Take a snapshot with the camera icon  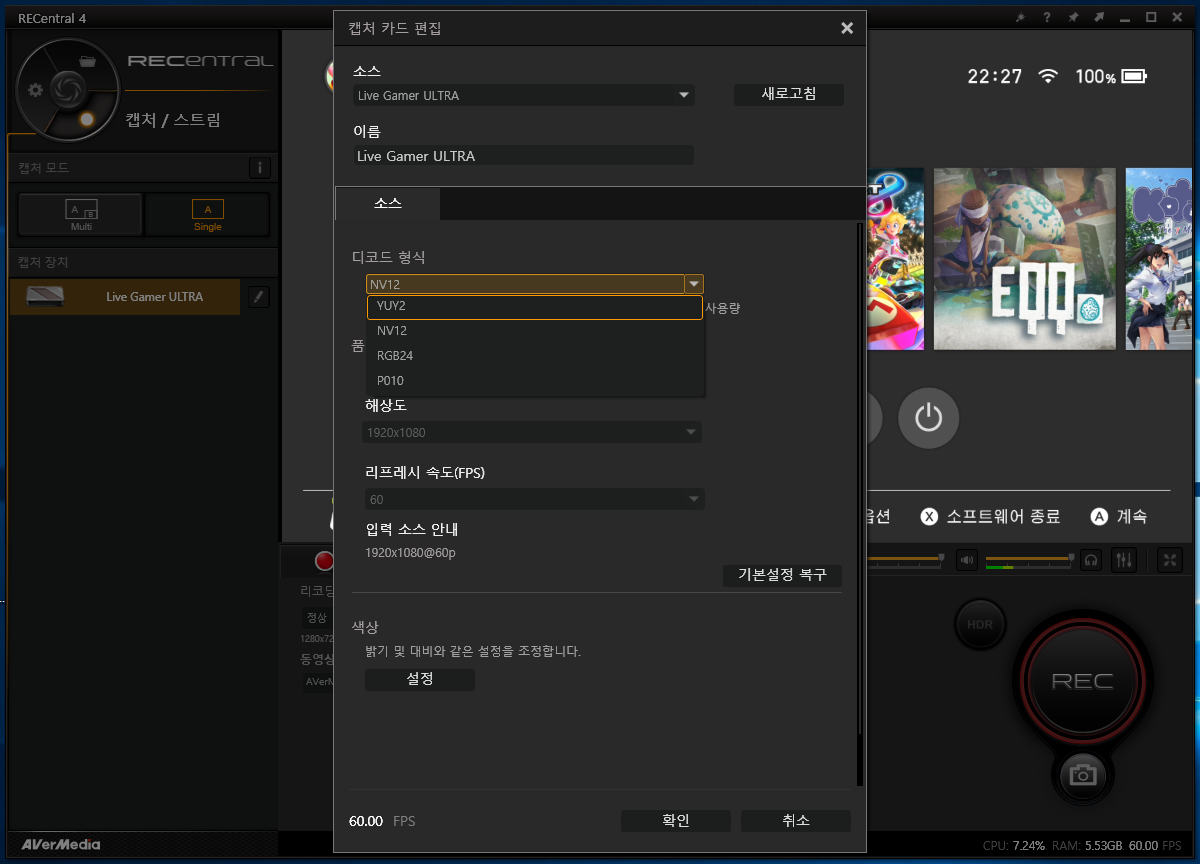point(1081,775)
